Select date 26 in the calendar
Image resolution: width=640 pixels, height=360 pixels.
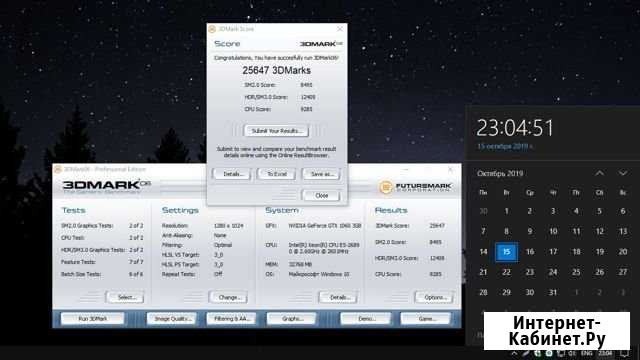600,272
